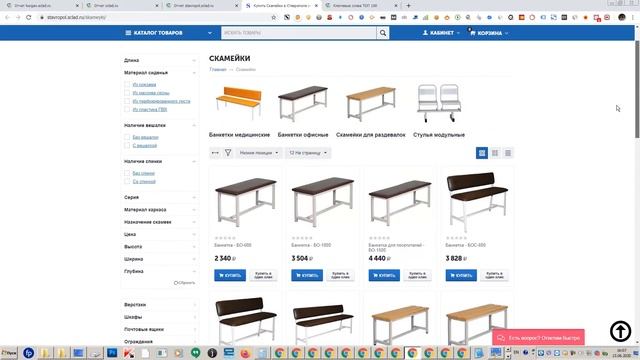
Task: Click the scroll-to-top arrow circle
Action: tap(620, 331)
